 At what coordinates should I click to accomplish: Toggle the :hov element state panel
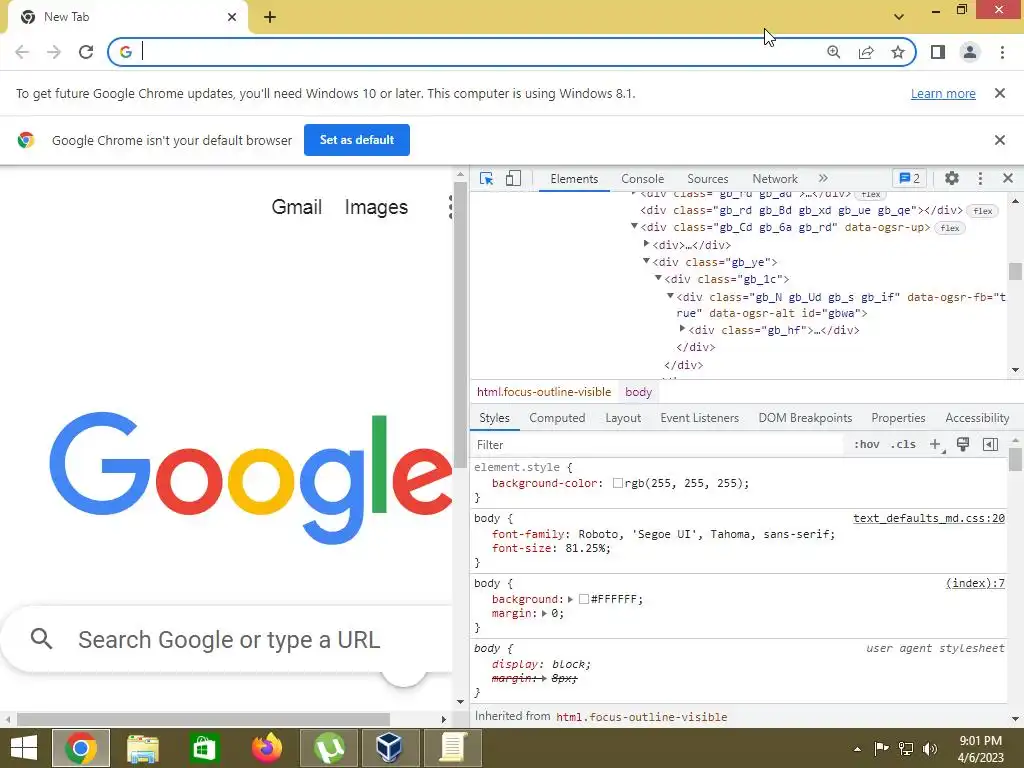(867, 445)
